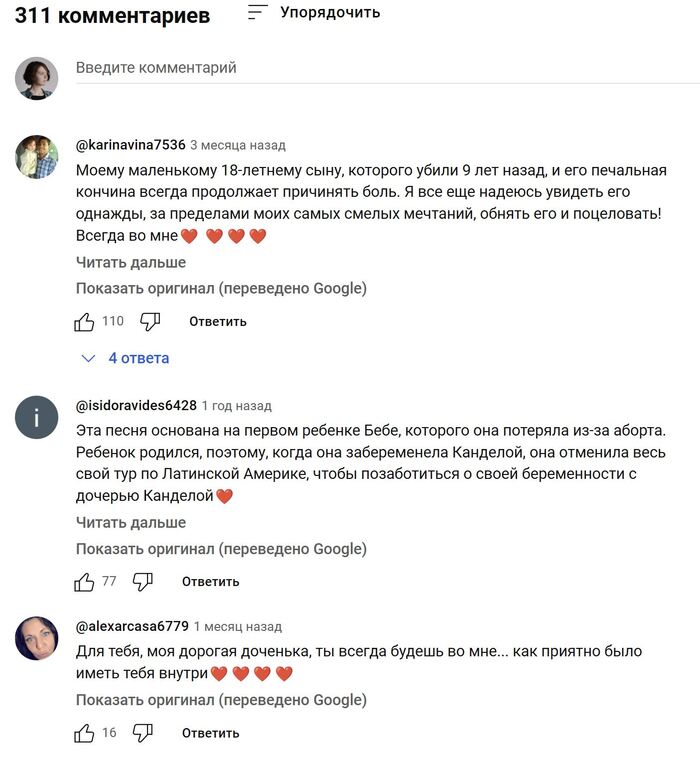Show original text of @alexarcasa6779's comment
Image resolution: width=700 pixels, height=757 pixels.
point(221,700)
